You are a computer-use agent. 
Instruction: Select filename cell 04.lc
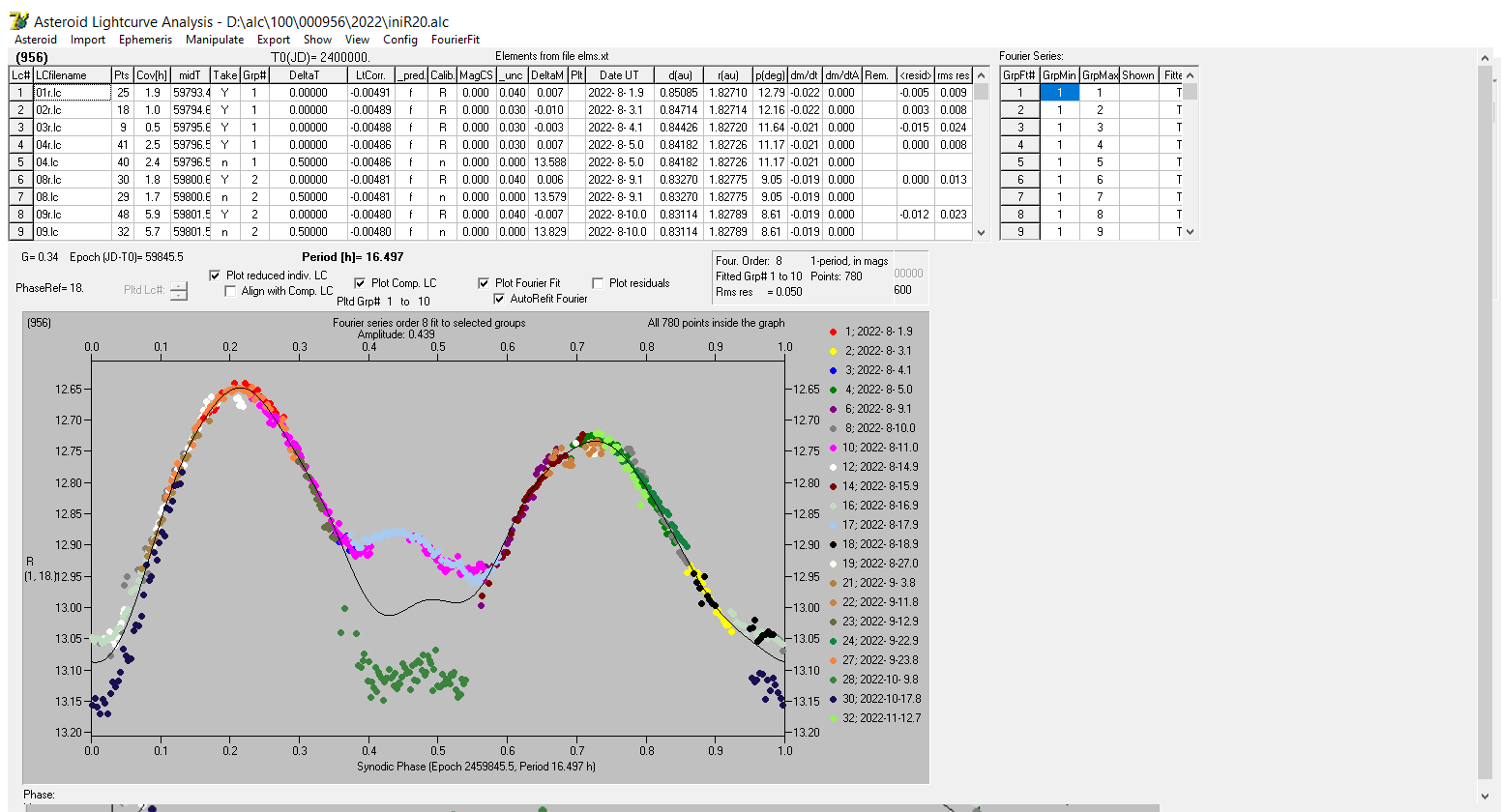pos(72,162)
